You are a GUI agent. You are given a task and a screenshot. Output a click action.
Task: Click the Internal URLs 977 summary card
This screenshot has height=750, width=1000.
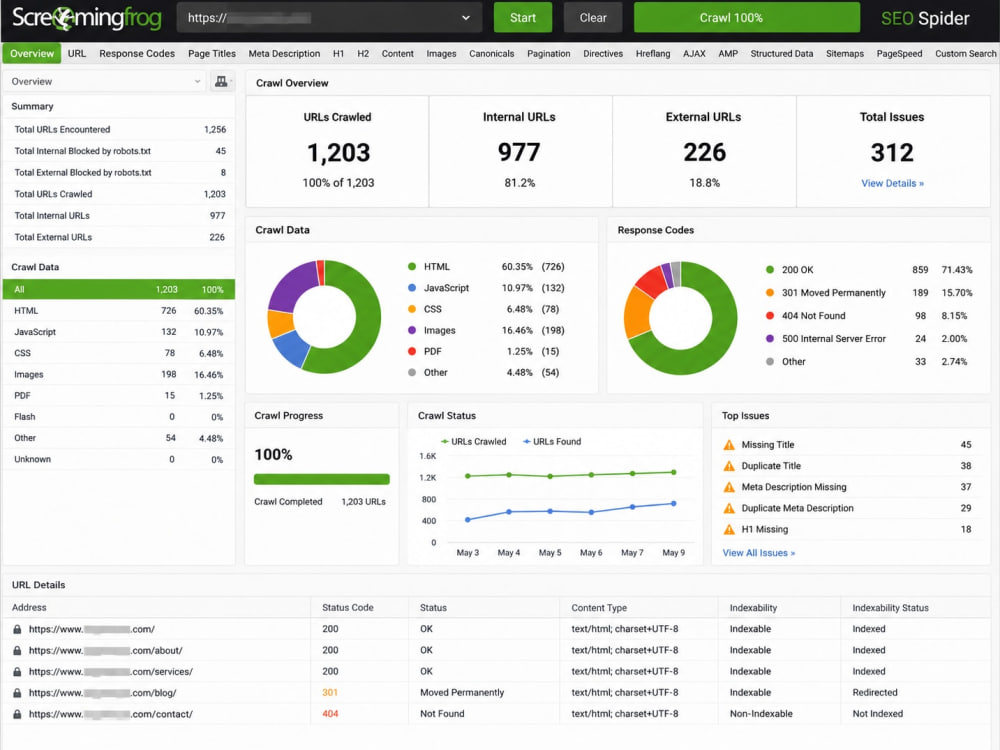(x=520, y=152)
